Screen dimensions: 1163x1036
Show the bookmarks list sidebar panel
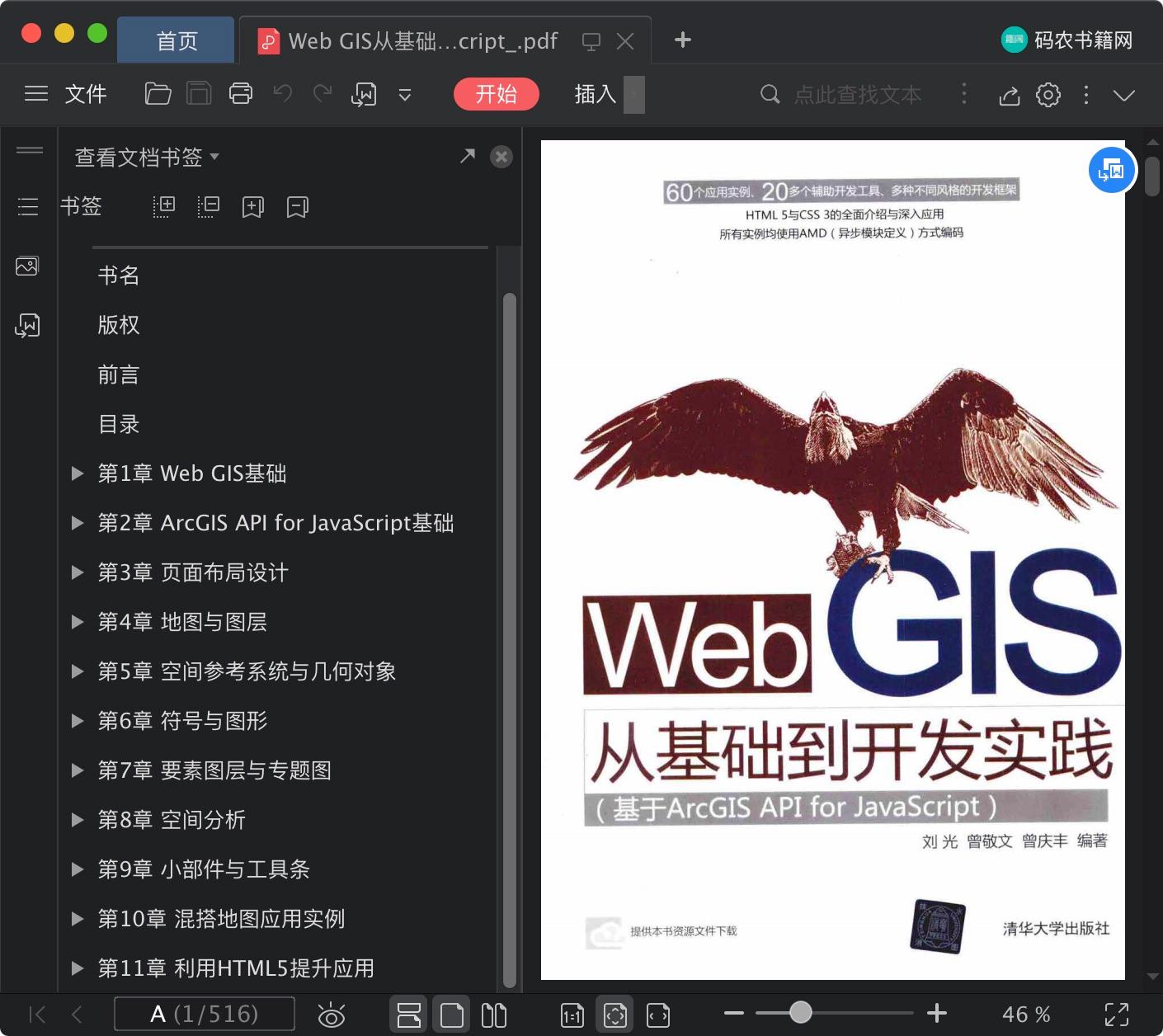click(x=28, y=206)
